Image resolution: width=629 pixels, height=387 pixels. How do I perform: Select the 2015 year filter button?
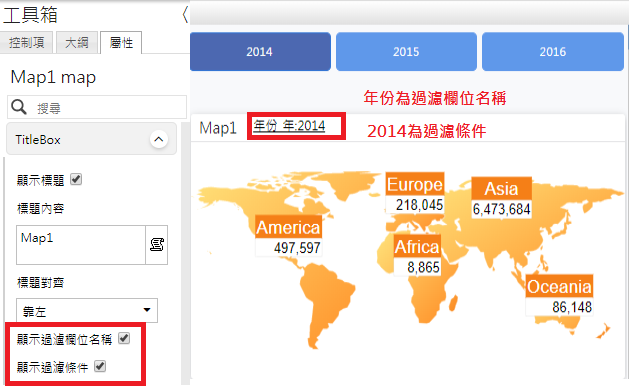tap(406, 52)
